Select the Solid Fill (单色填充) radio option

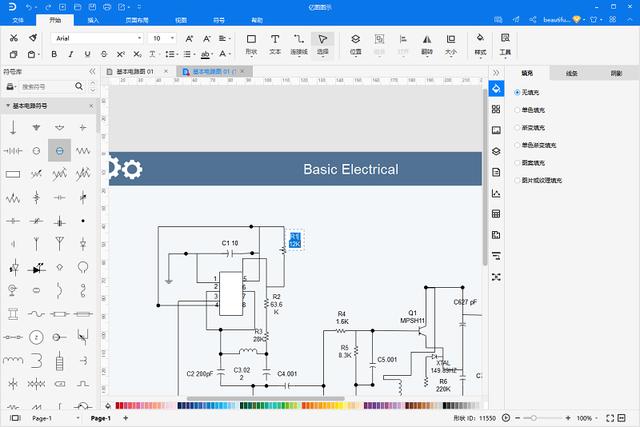[517, 110]
